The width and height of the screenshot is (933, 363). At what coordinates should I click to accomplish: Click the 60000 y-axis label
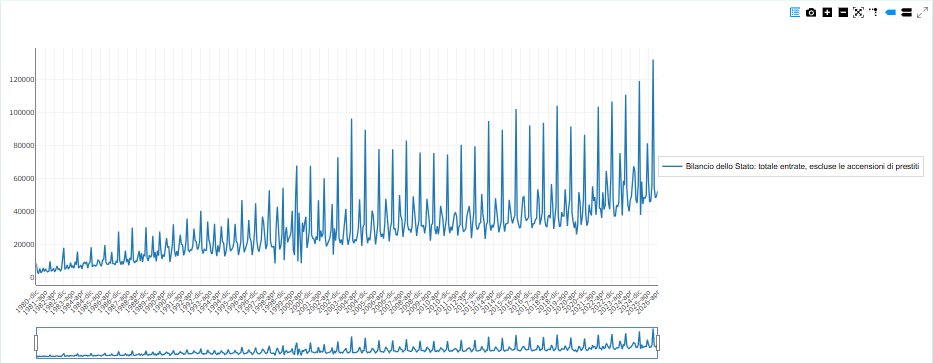24,179
